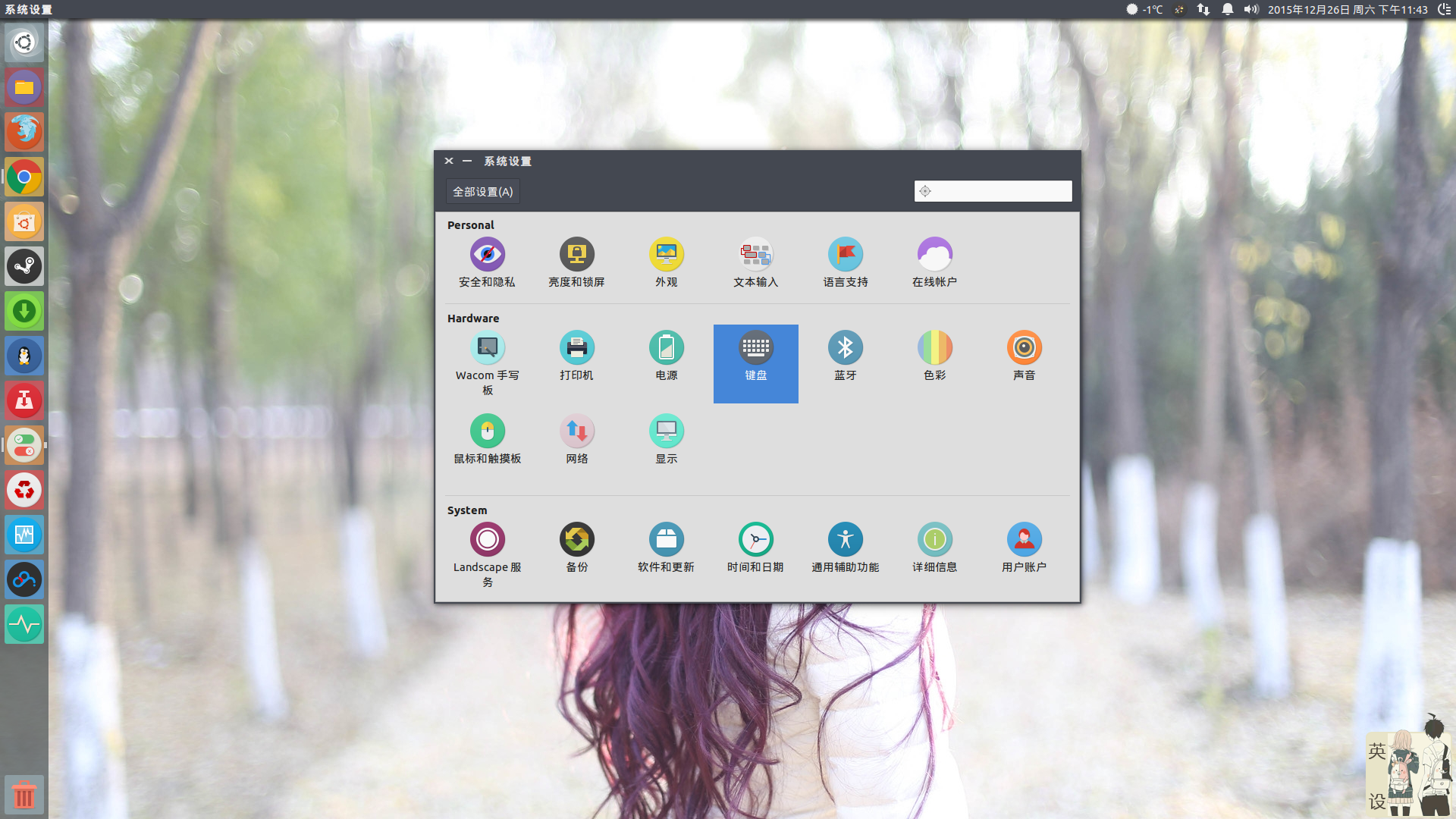
Task: Open green download manager in launcher
Action: point(24,311)
